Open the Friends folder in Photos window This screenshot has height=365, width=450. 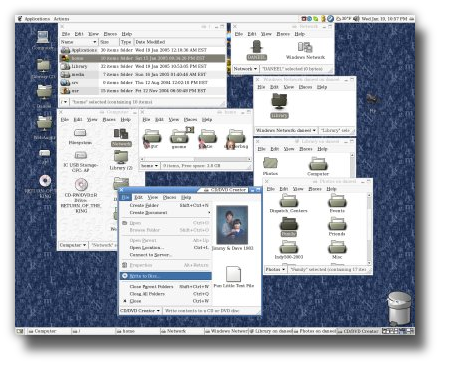[337, 227]
